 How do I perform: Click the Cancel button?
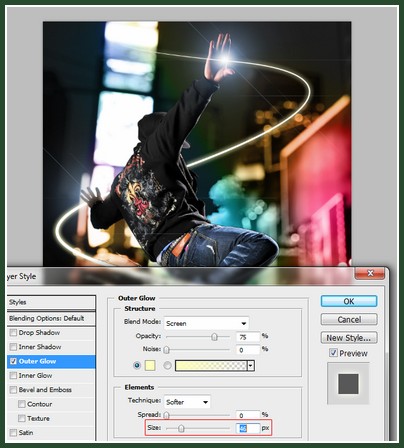pyautogui.click(x=349, y=320)
